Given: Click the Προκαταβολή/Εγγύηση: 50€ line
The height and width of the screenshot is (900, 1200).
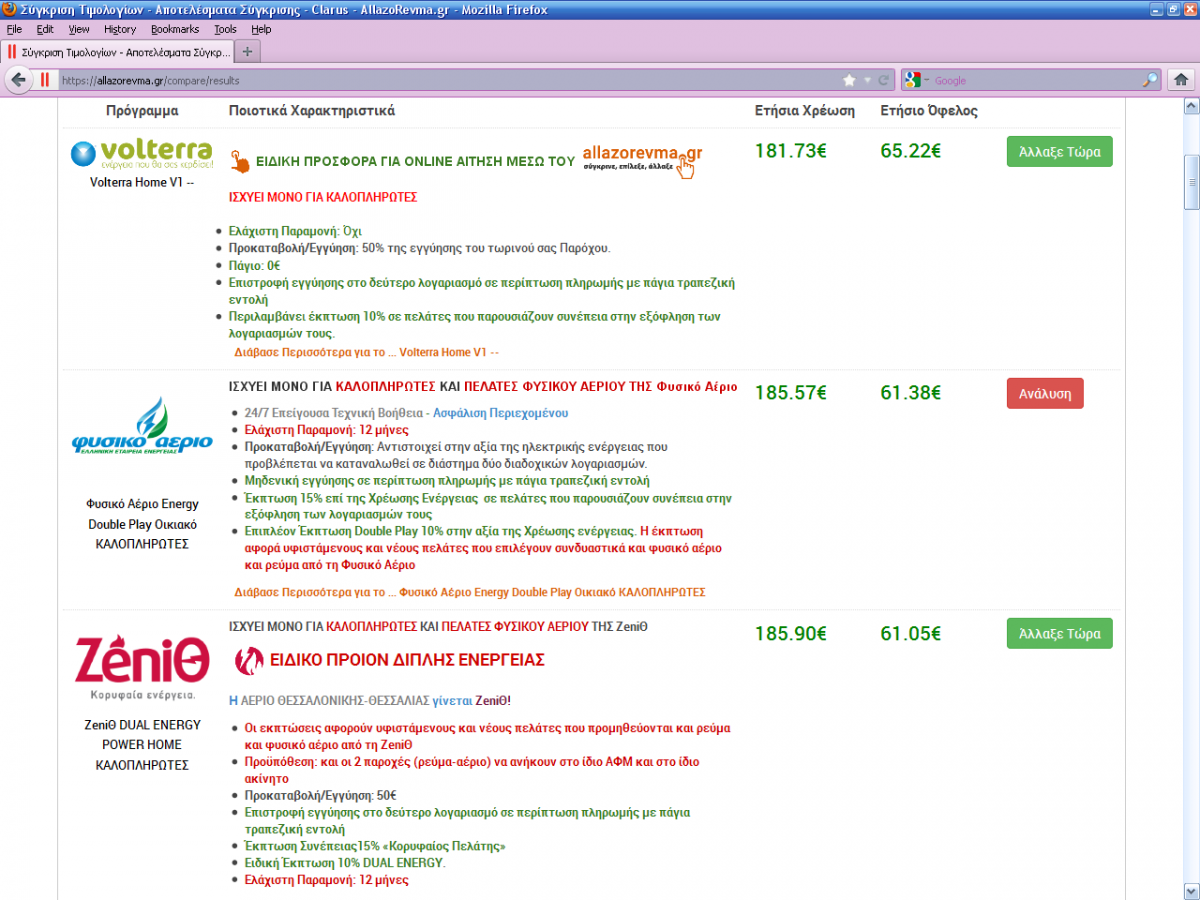Looking at the screenshot, I should 322,795.
